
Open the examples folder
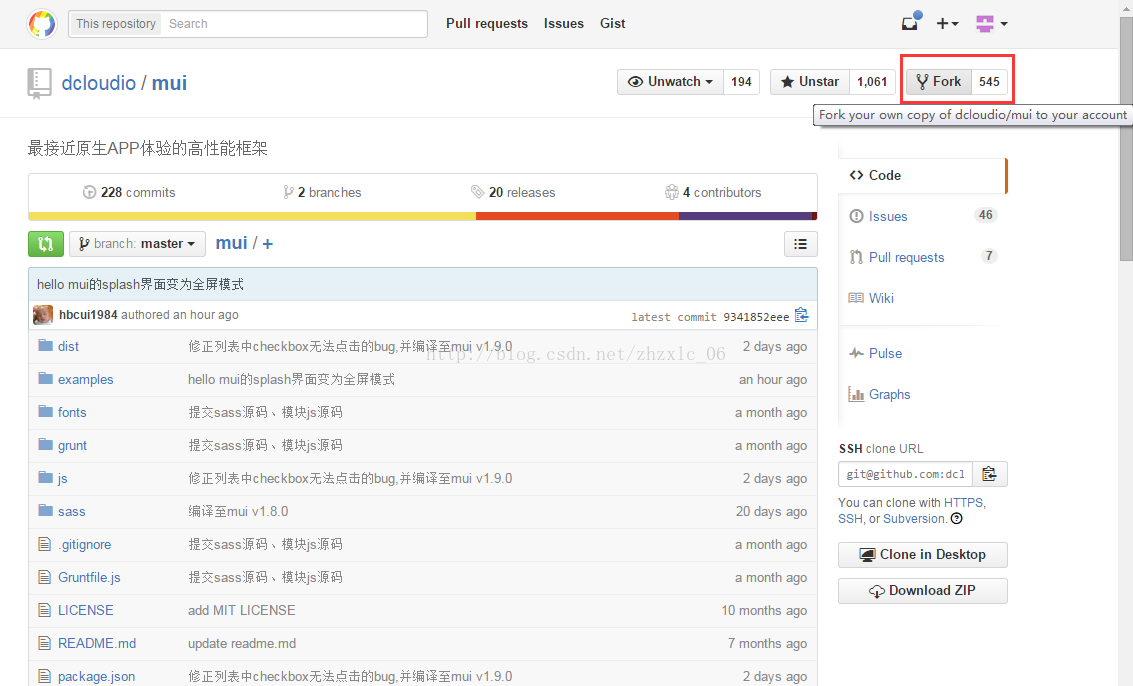(x=85, y=380)
